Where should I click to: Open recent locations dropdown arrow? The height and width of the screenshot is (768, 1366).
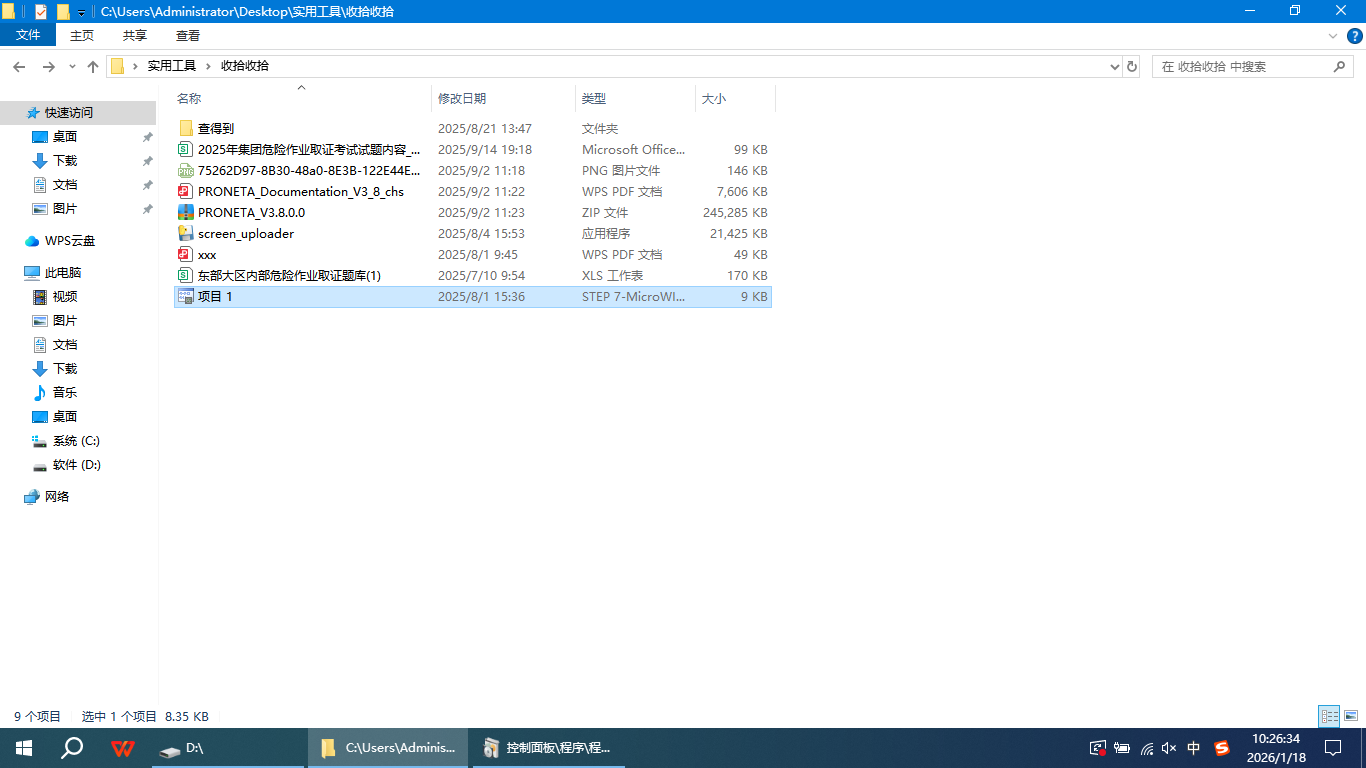pyautogui.click(x=72, y=66)
